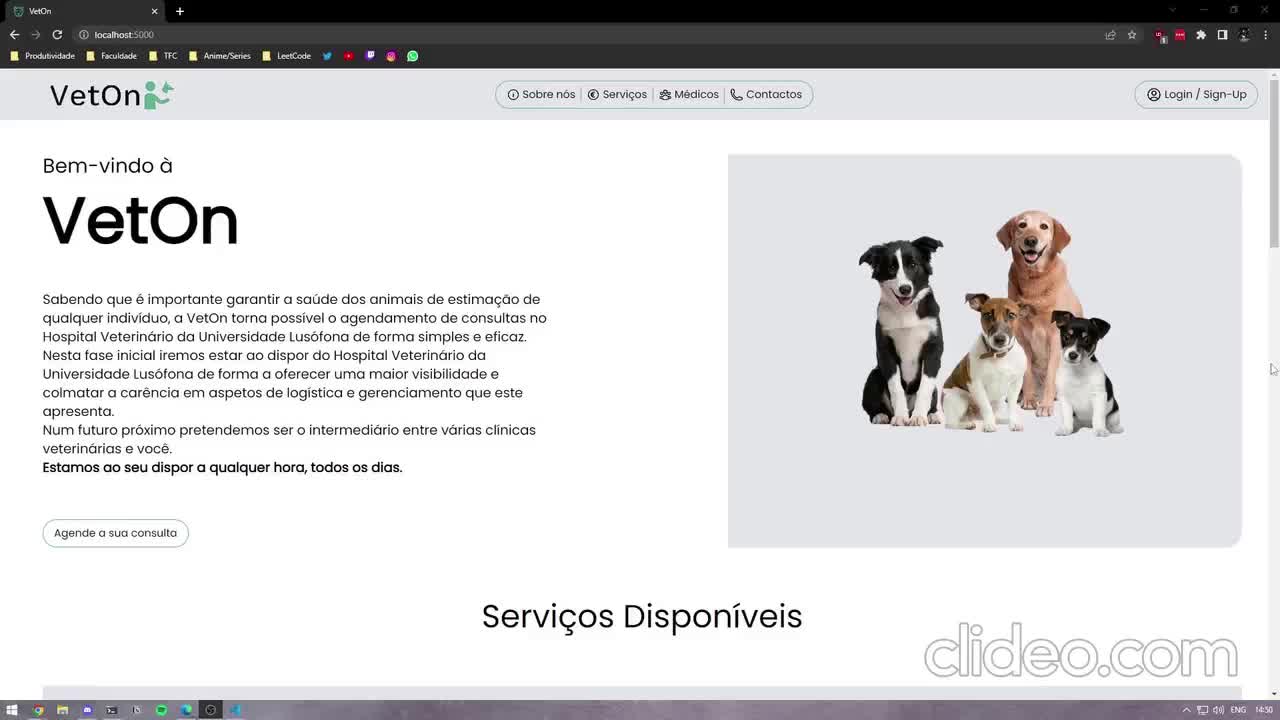Open OBS Studio from the taskbar
This screenshot has width=1280, height=720.
click(x=210, y=710)
